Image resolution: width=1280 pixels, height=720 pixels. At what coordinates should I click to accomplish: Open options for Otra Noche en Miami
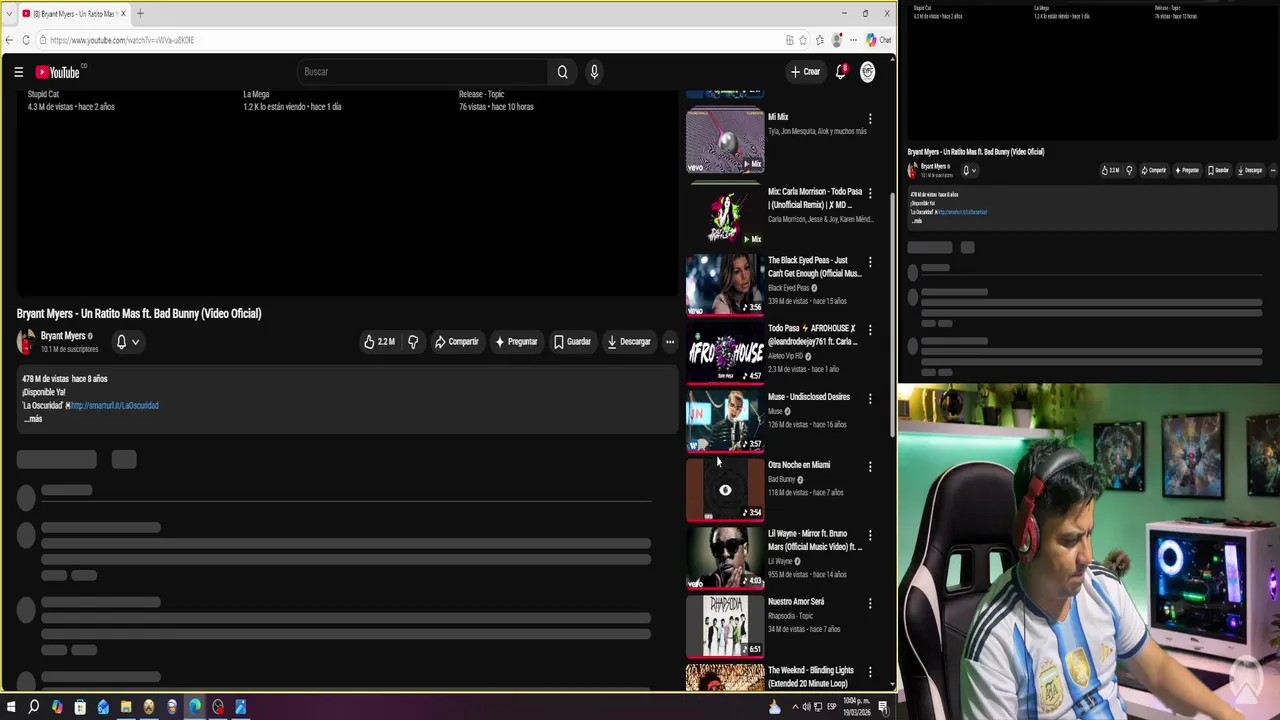click(870, 466)
